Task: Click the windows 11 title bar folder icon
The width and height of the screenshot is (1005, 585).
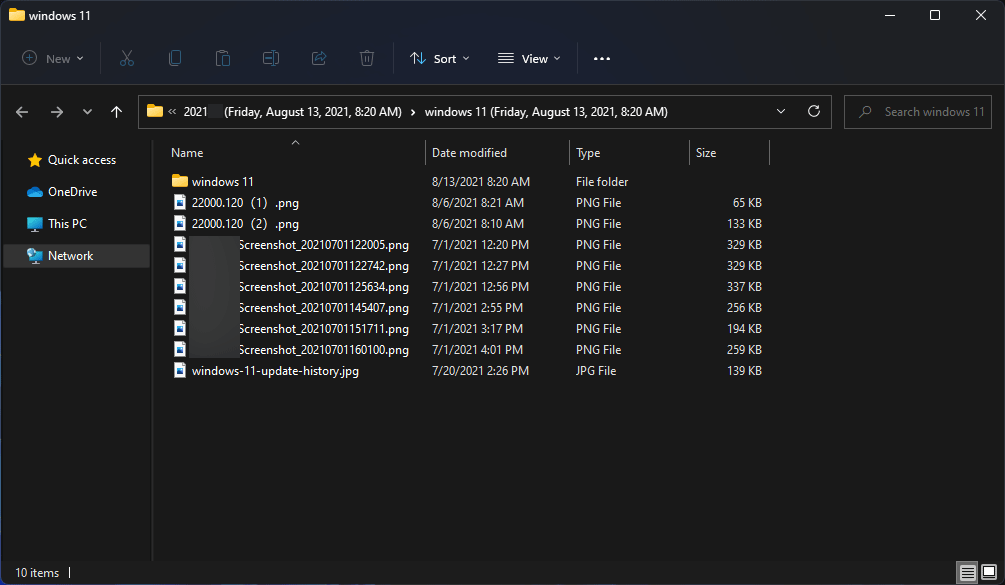Action: coord(17,15)
